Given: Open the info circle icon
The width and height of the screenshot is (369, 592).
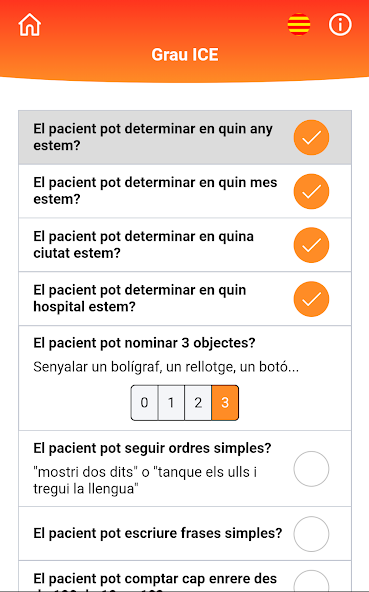Looking at the screenshot, I should pyautogui.click(x=340, y=25).
